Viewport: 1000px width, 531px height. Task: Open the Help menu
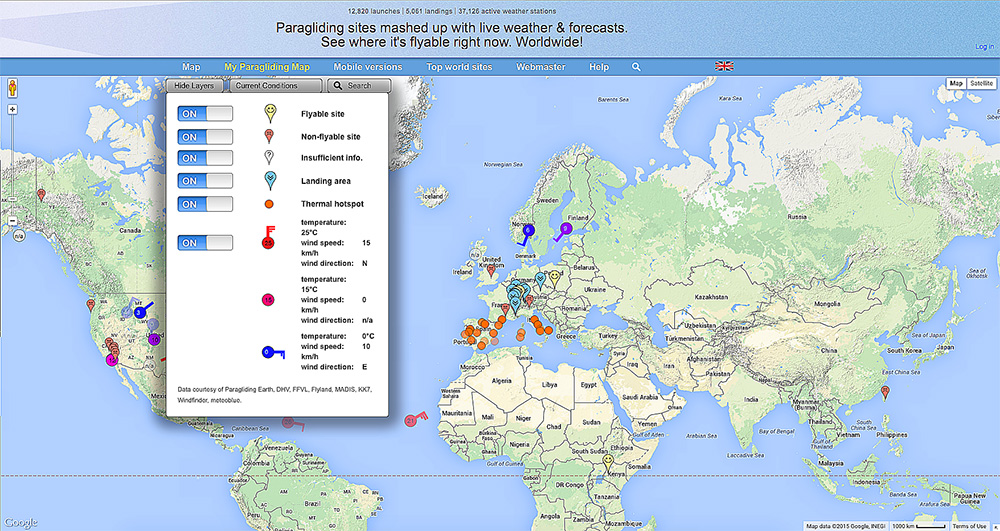coord(599,66)
